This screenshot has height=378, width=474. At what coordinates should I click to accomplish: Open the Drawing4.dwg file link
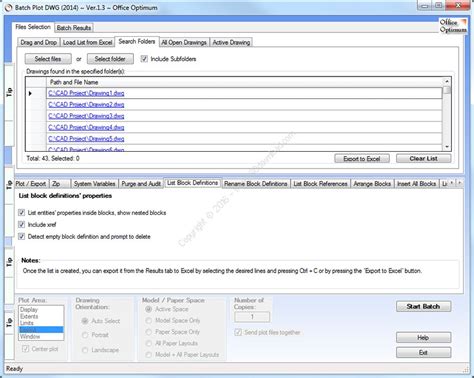tap(86, 127)
